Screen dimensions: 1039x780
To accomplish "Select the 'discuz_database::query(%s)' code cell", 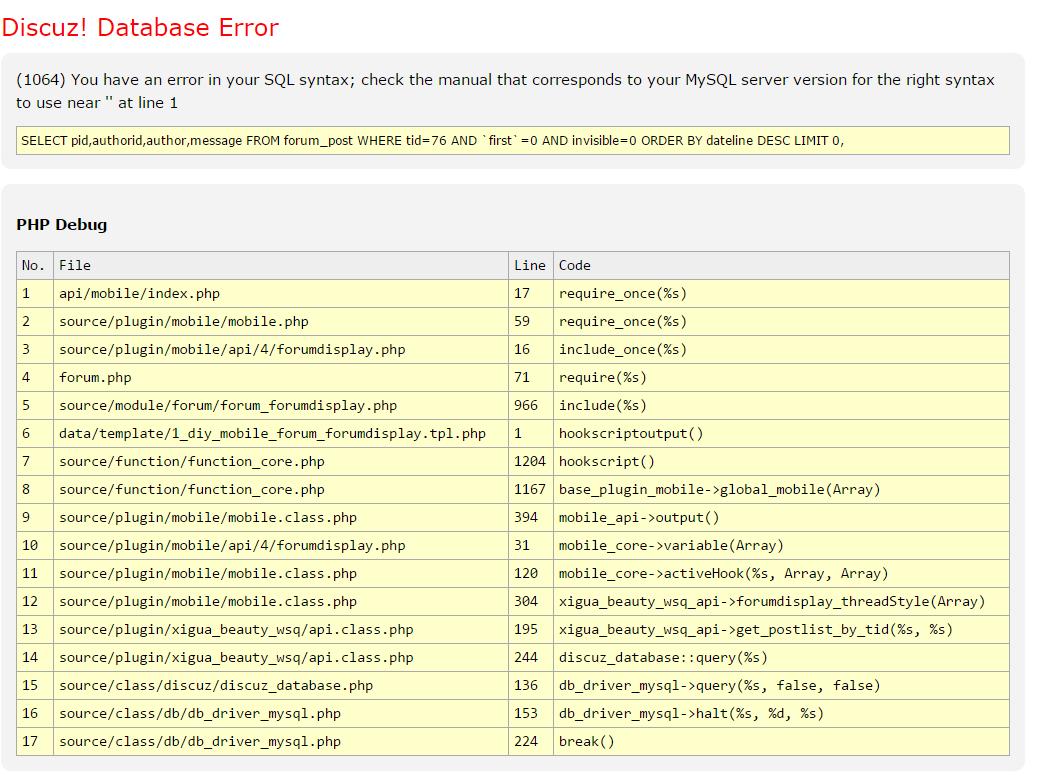I will click(781, 657).
